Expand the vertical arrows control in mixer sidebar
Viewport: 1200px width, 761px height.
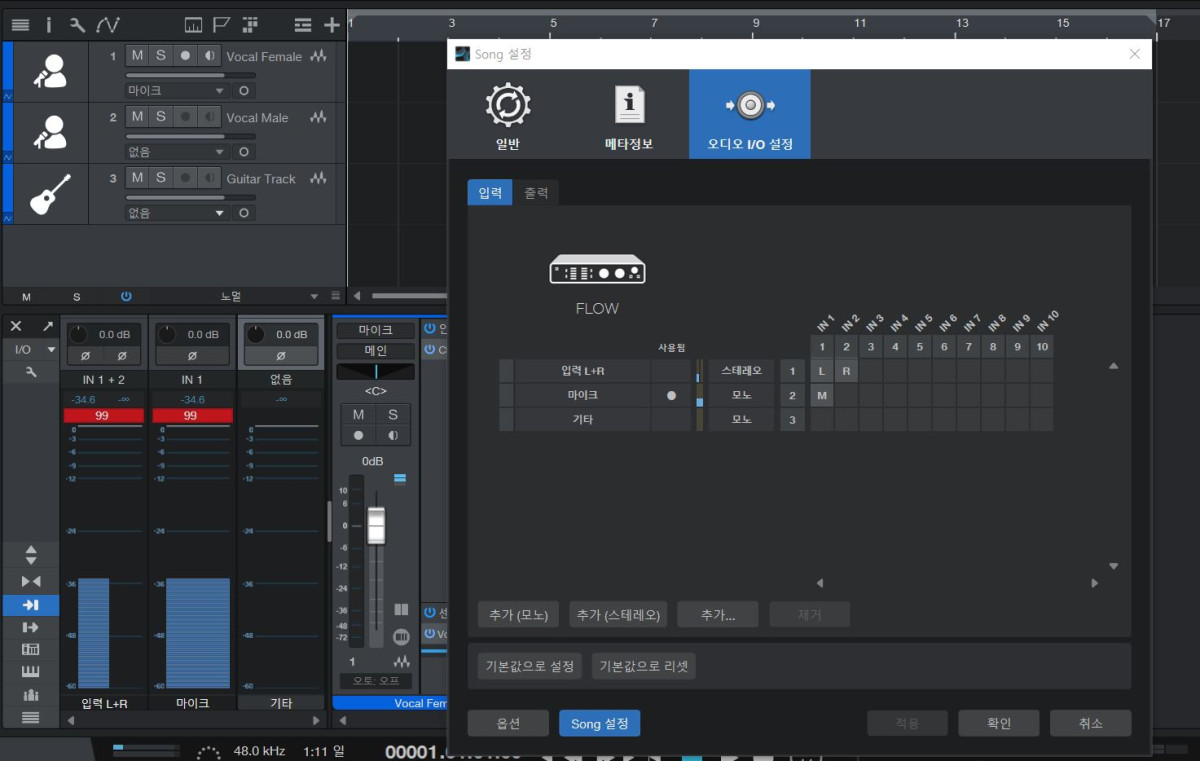(30, 555)
